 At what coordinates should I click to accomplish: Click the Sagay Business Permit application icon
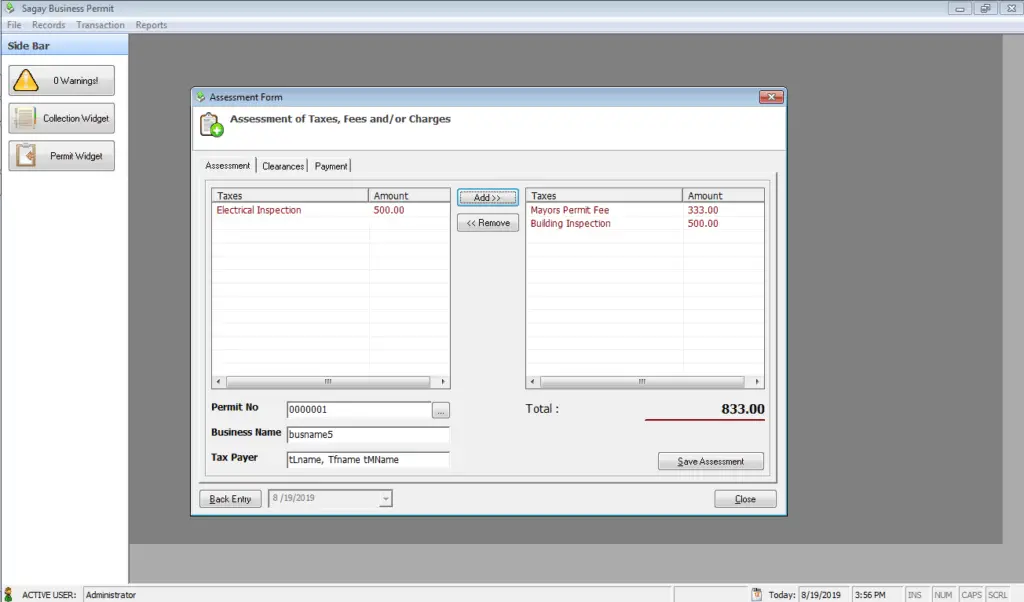[x=7, y=7]
